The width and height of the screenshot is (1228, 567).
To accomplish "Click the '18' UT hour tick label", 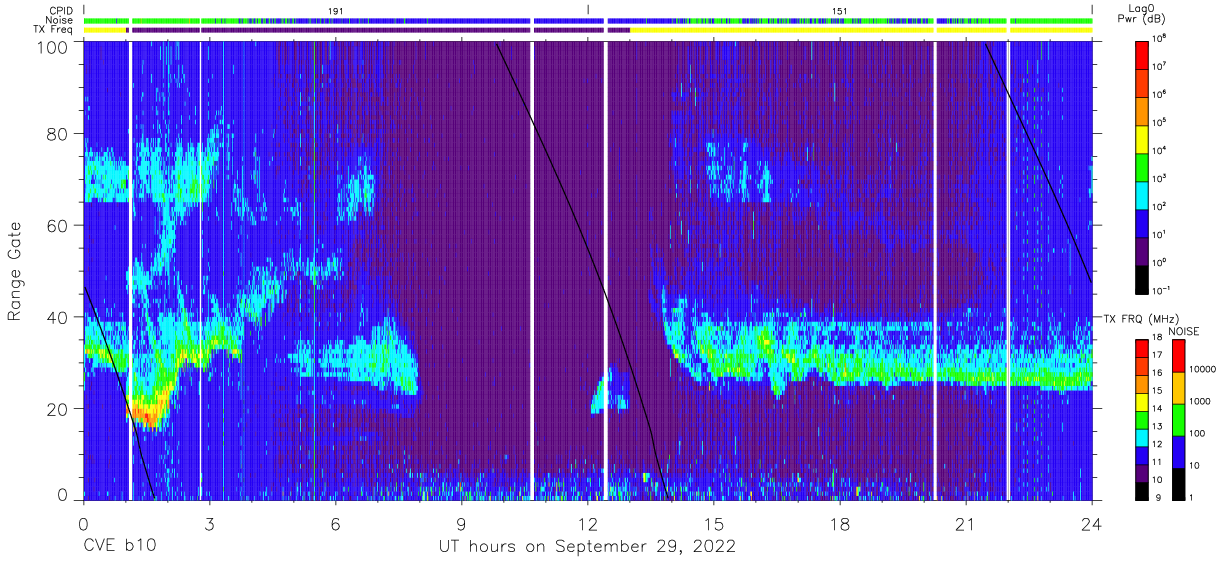I will [840, 524].
